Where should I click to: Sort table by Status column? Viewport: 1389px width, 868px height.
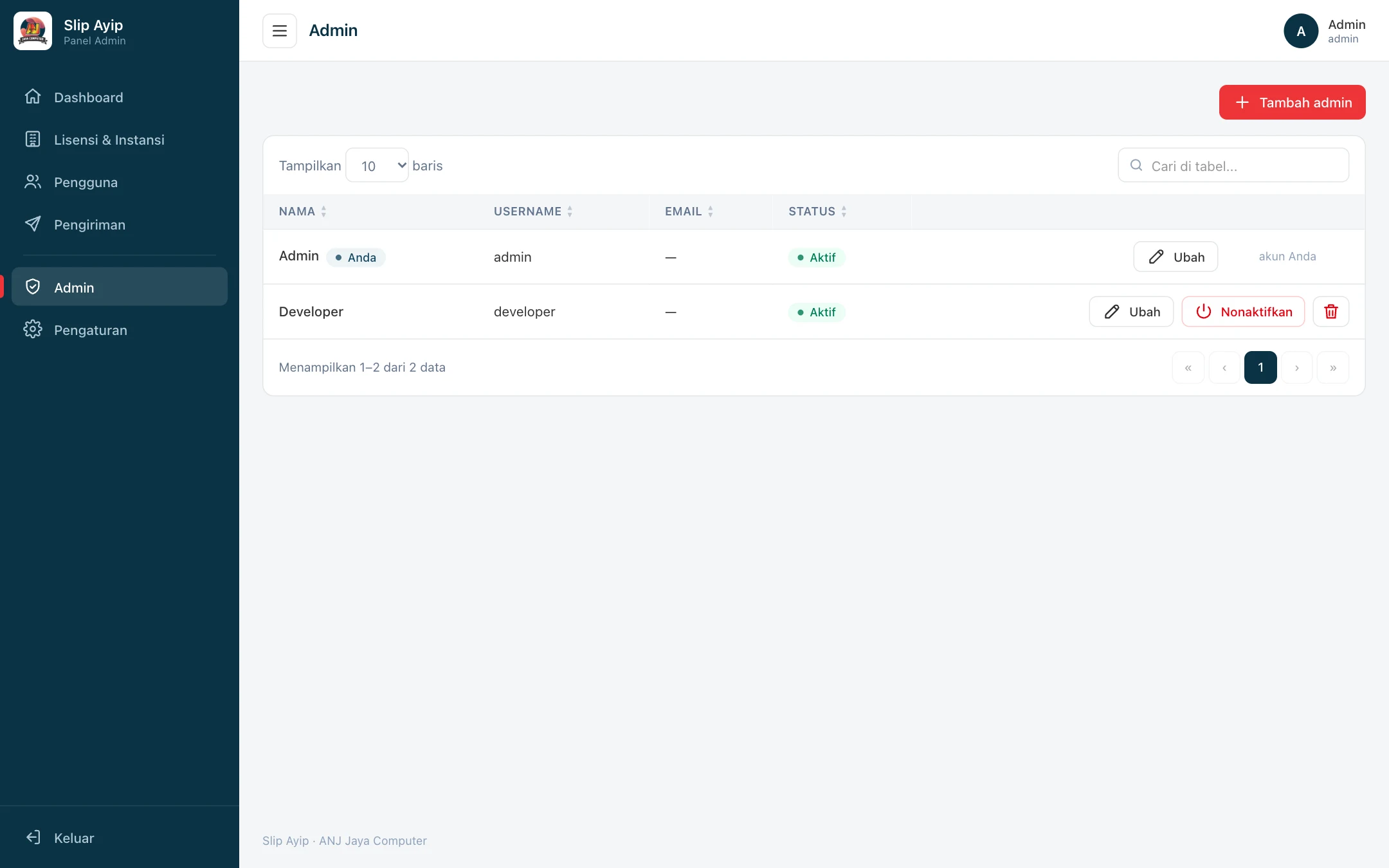tap(817, 212)
